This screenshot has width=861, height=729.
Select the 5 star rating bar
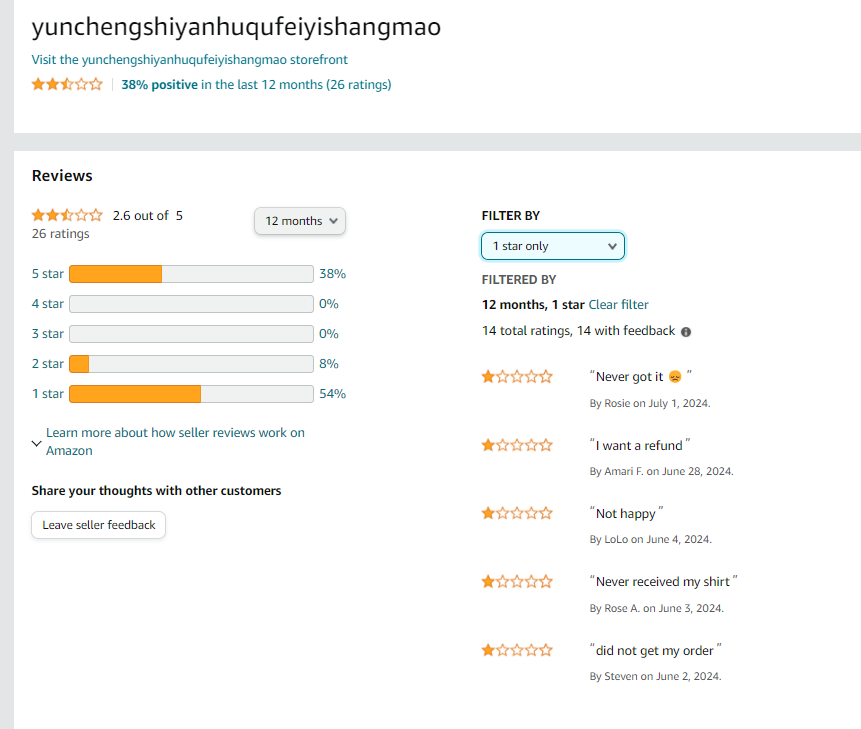(191, 274)
